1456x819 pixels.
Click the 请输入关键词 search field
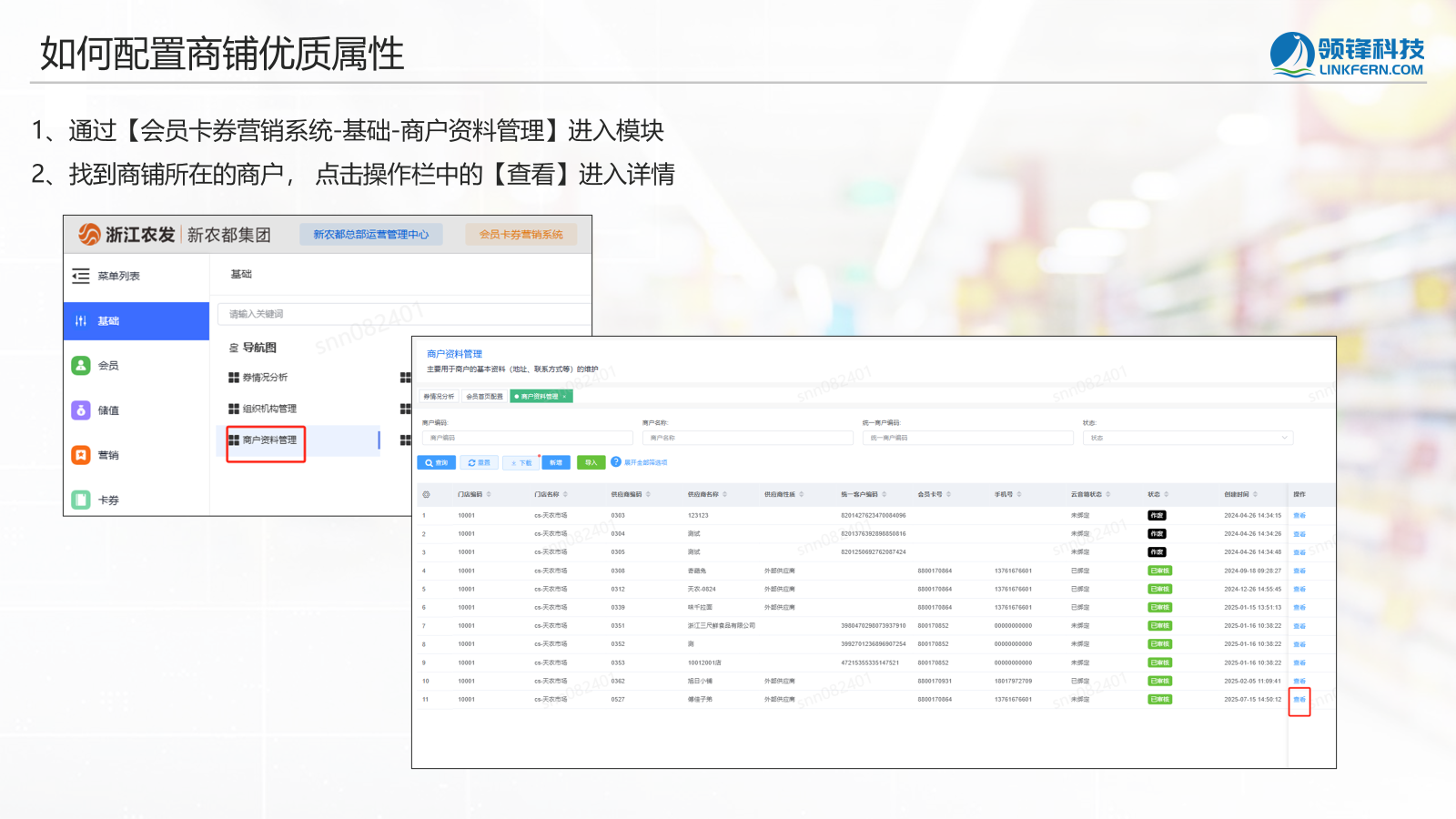pyautogui.click(x=400, y=314)
